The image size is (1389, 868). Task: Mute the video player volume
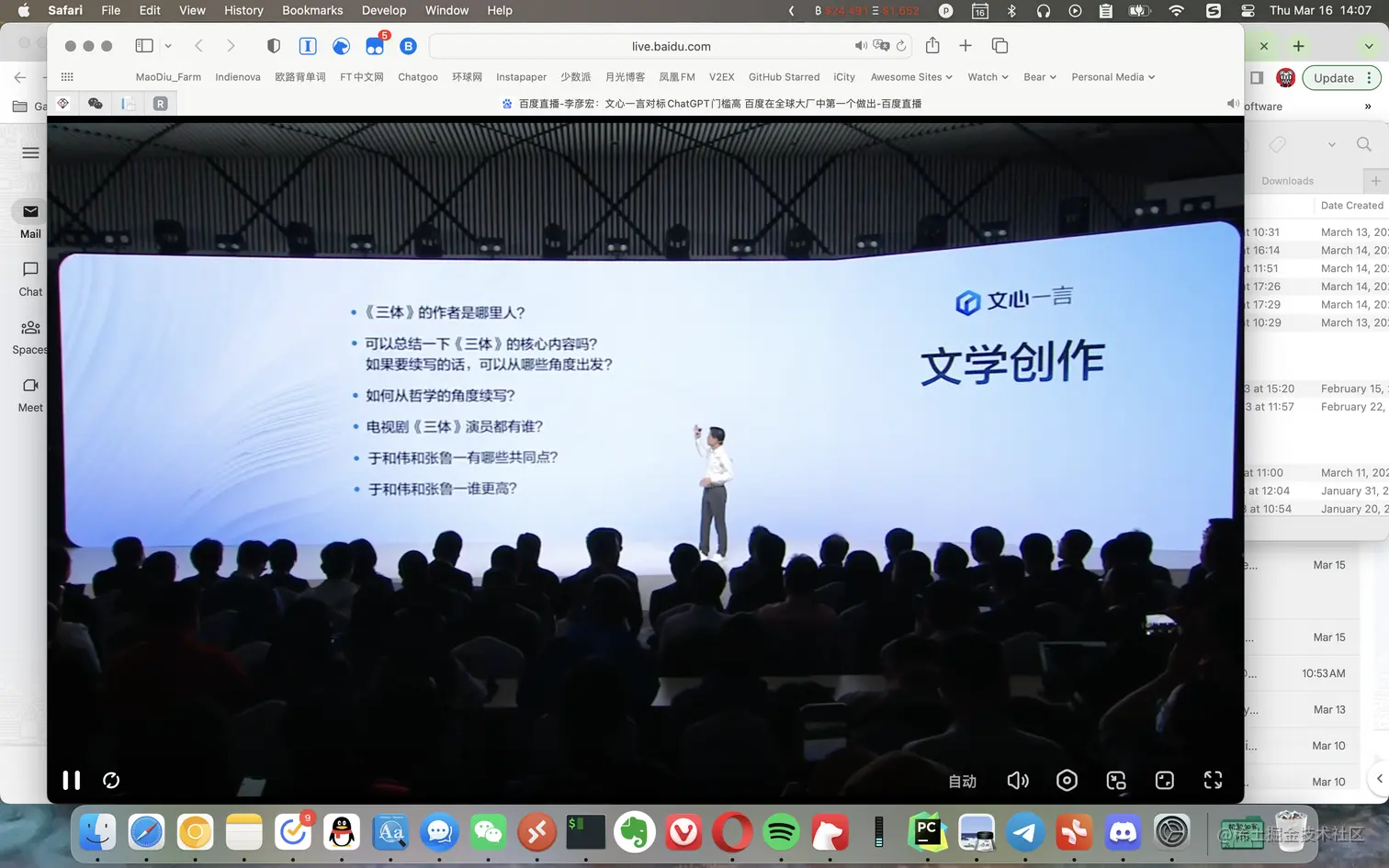pos(1018,780)
